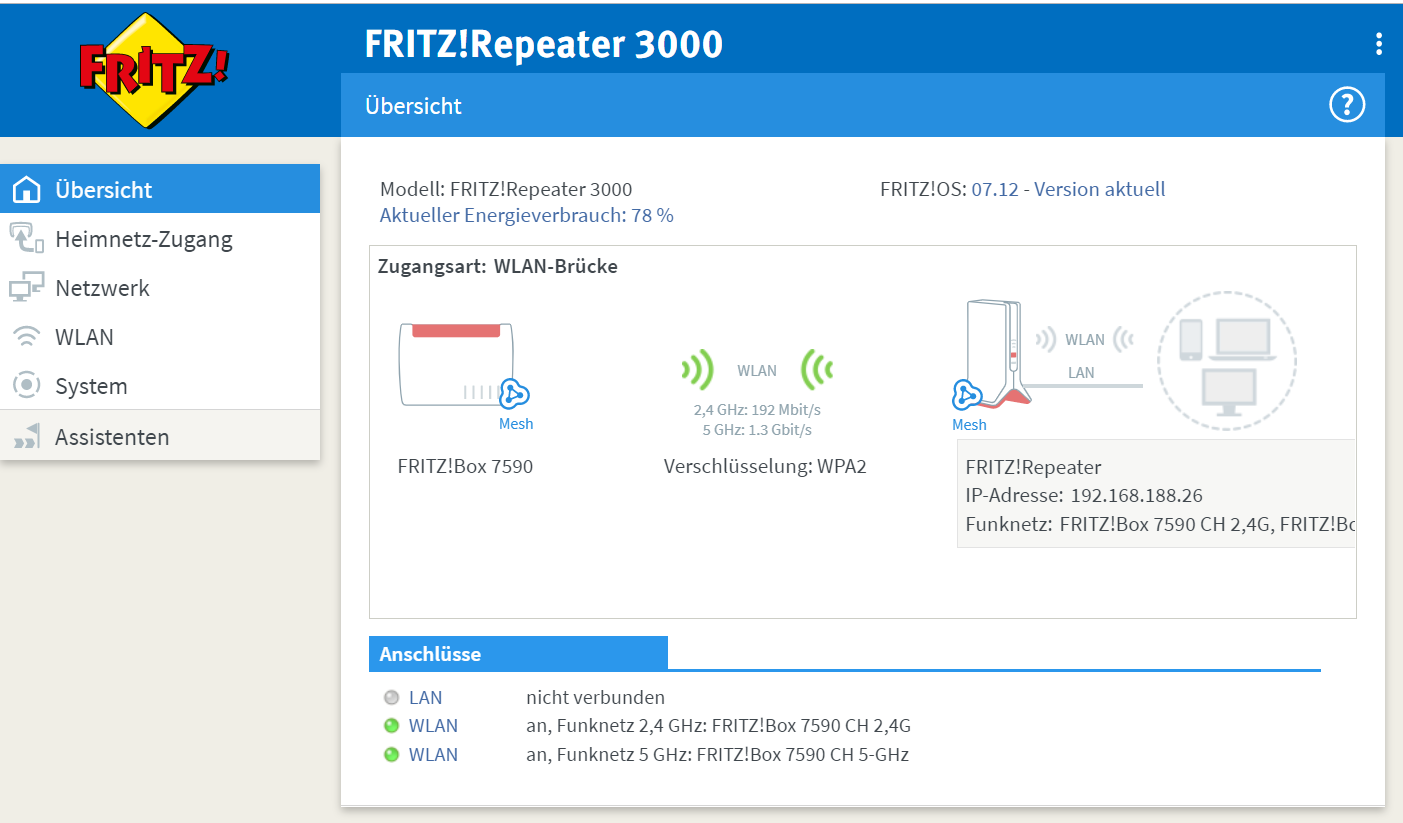Click the Mesh icon on the FRITZ!Box
The height and width of the screenshot is (823, 1403).
(x=514, y=394)
